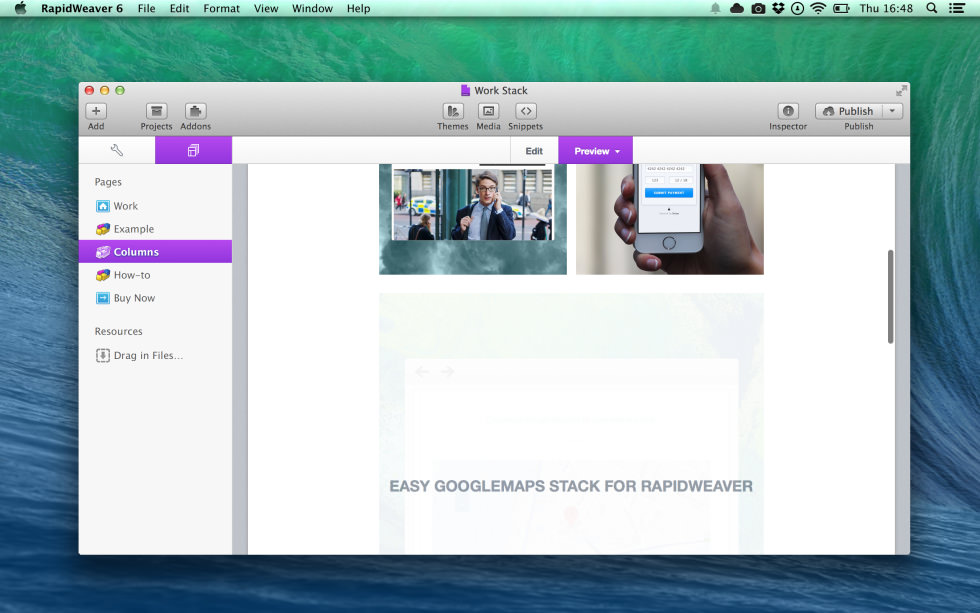The image size is (980, 613).
Task: Open the Format menu
Action: pos(221,8)
